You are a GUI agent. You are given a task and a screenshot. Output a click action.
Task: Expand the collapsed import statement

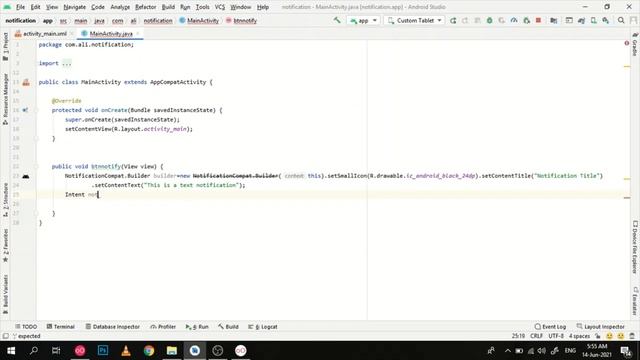pos(67,63)
